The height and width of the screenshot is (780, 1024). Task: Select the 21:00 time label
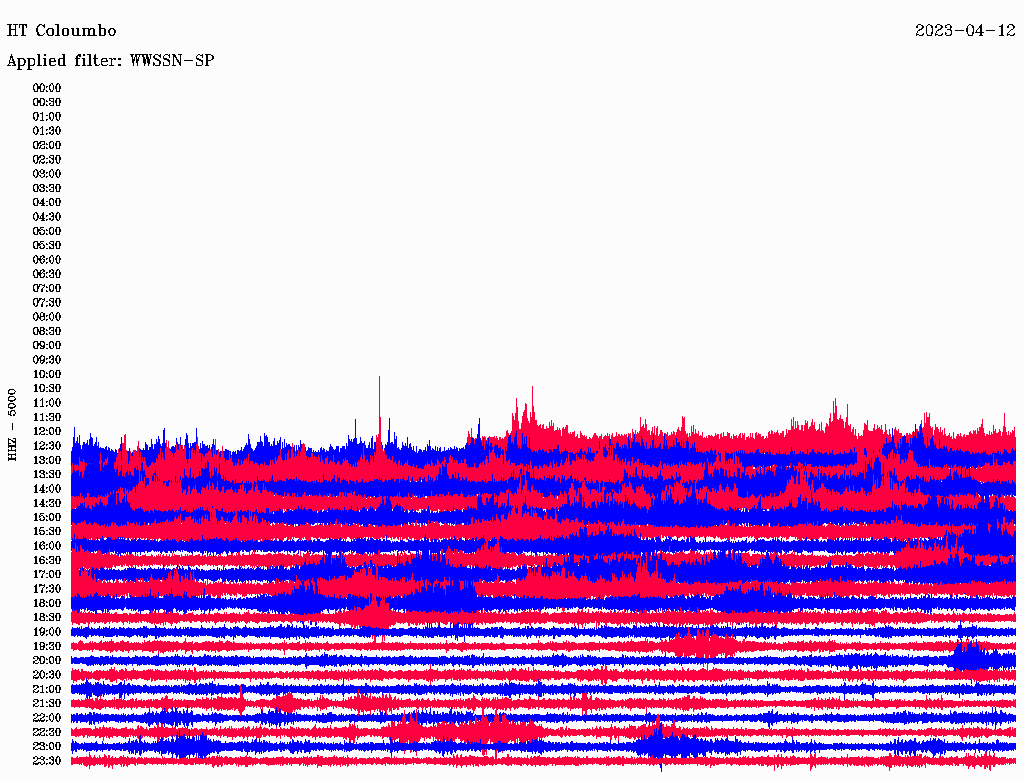47,689
